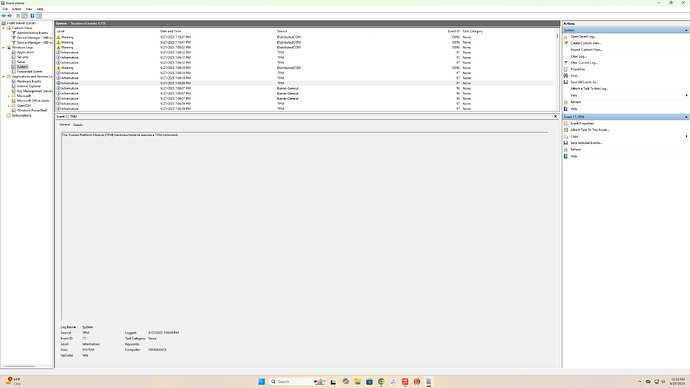
Task: Open the Application log in the tree
Action: click(25, 52)
